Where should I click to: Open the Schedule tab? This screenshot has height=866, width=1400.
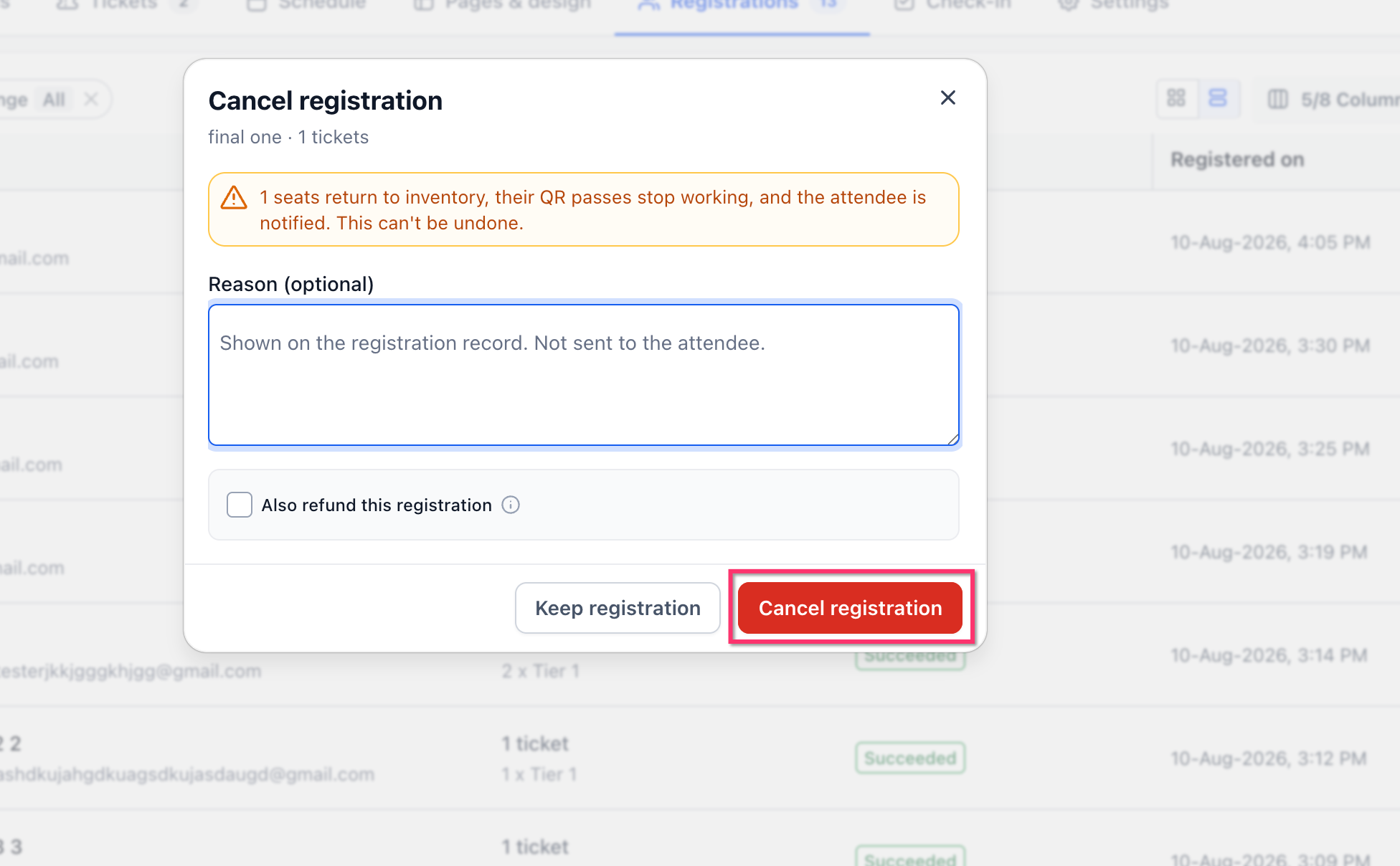[x=307, y=6]
